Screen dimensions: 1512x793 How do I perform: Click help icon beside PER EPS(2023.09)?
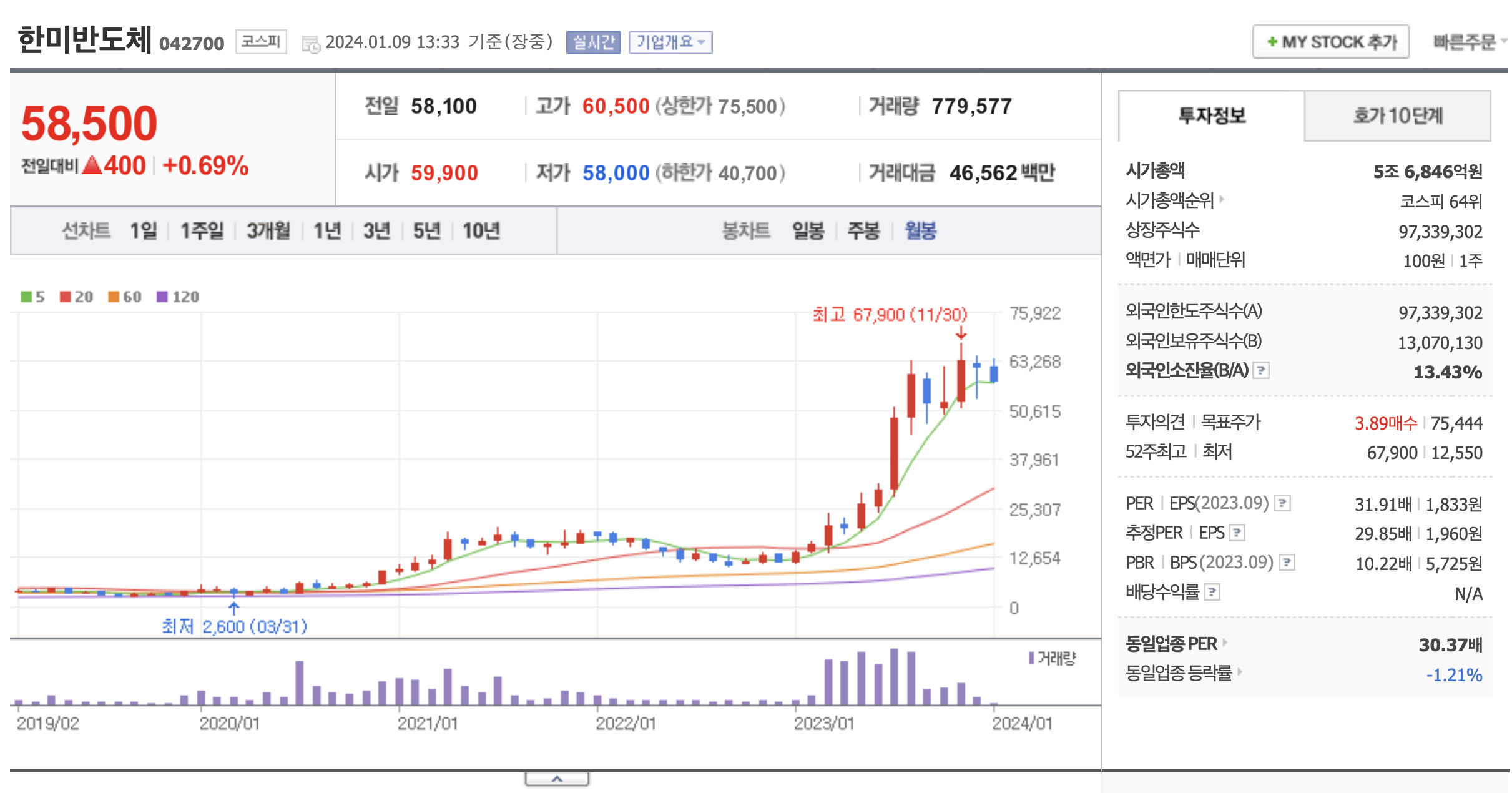[1282, 503]
